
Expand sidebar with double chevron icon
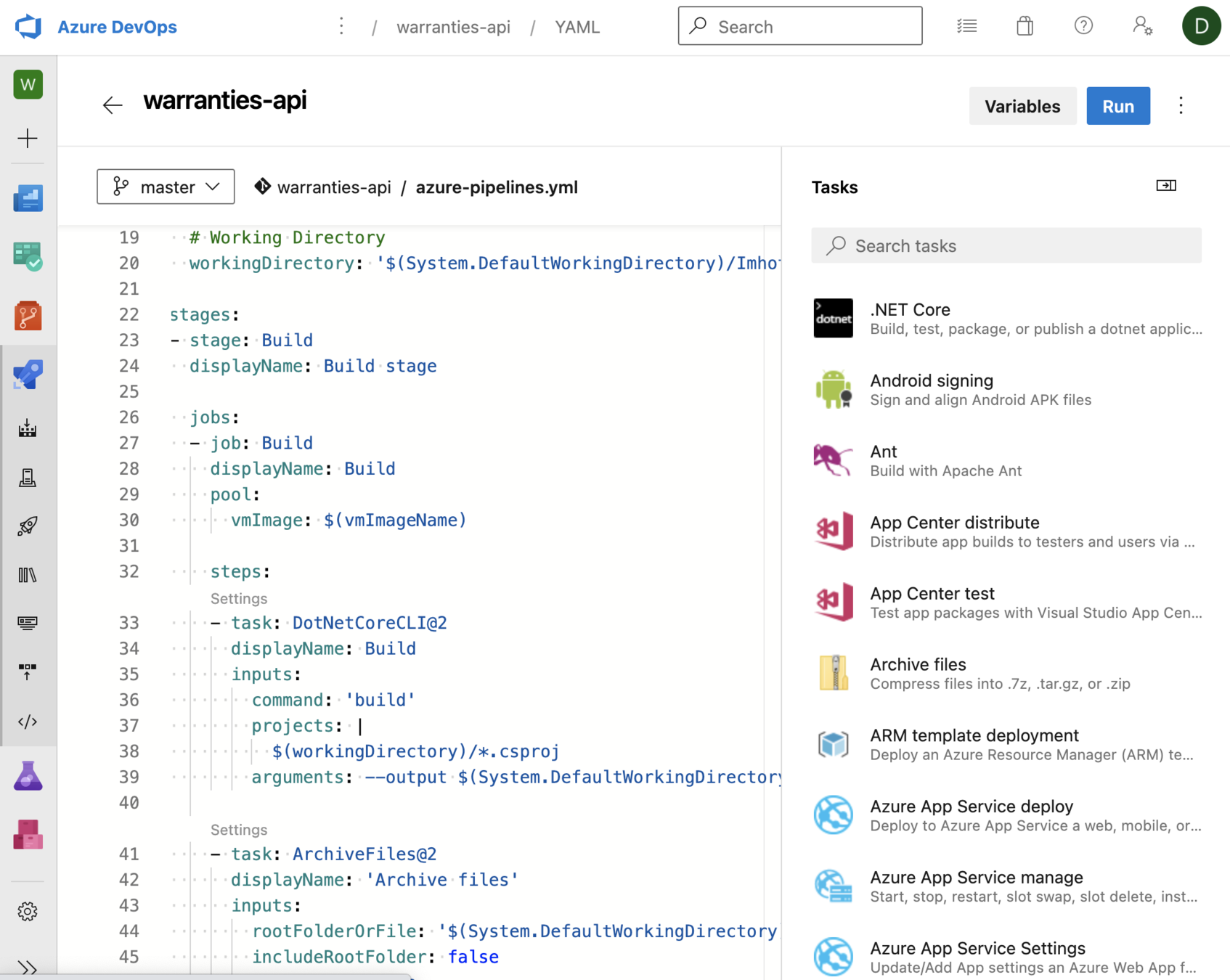[x=28, y=968]
